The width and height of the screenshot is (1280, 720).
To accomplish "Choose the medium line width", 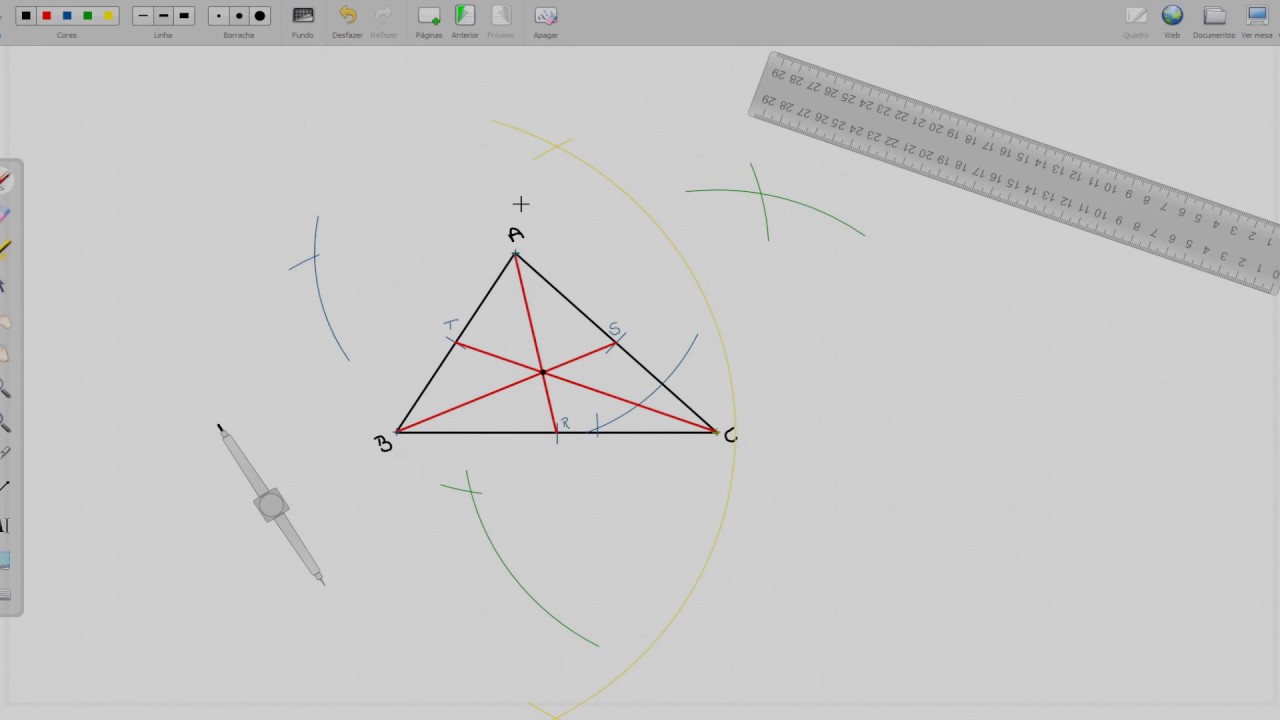I will (x=164, y=16).
